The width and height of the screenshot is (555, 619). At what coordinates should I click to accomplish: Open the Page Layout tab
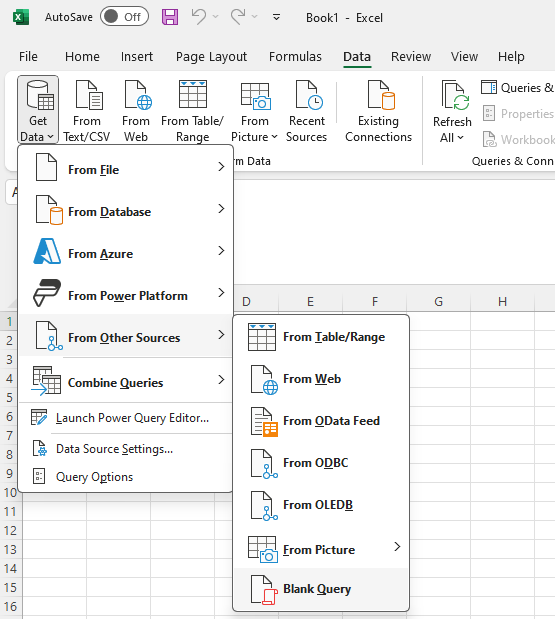tap(211, 57)
